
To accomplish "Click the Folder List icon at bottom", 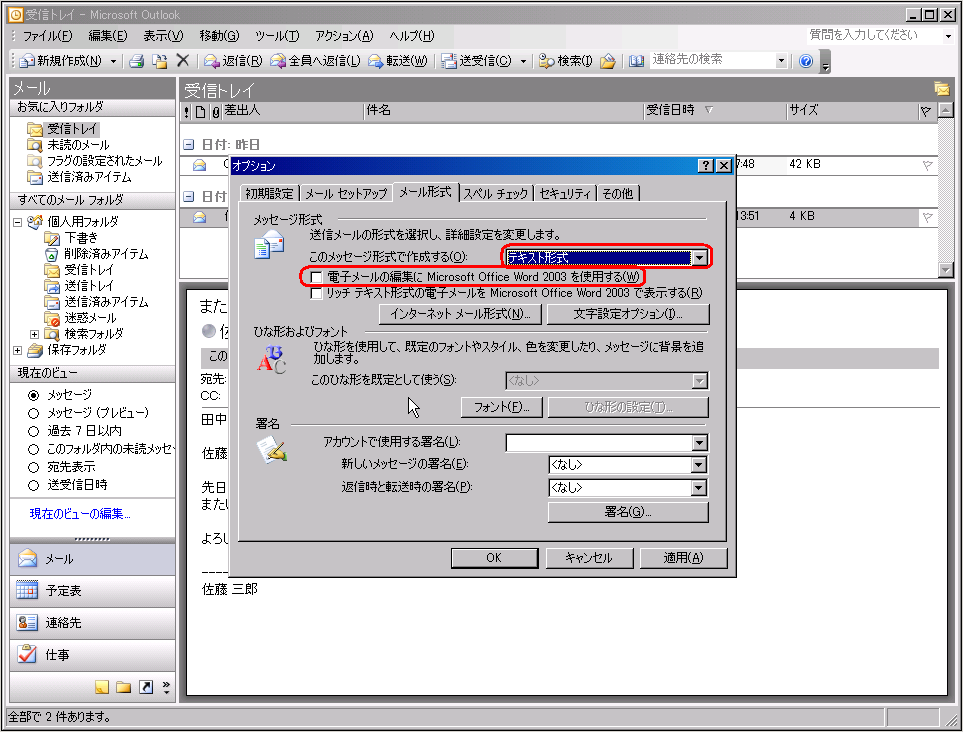I will point(123,687).
